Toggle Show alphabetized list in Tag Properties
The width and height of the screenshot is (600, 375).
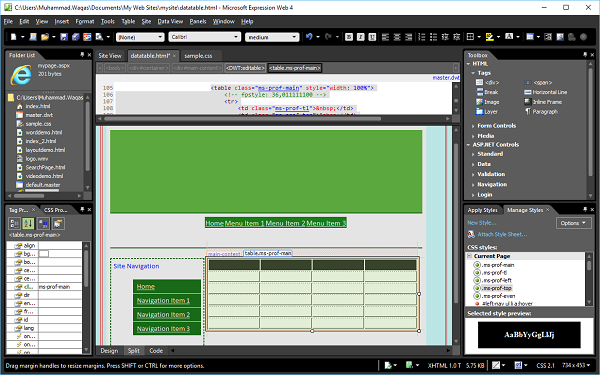point(28,223)
